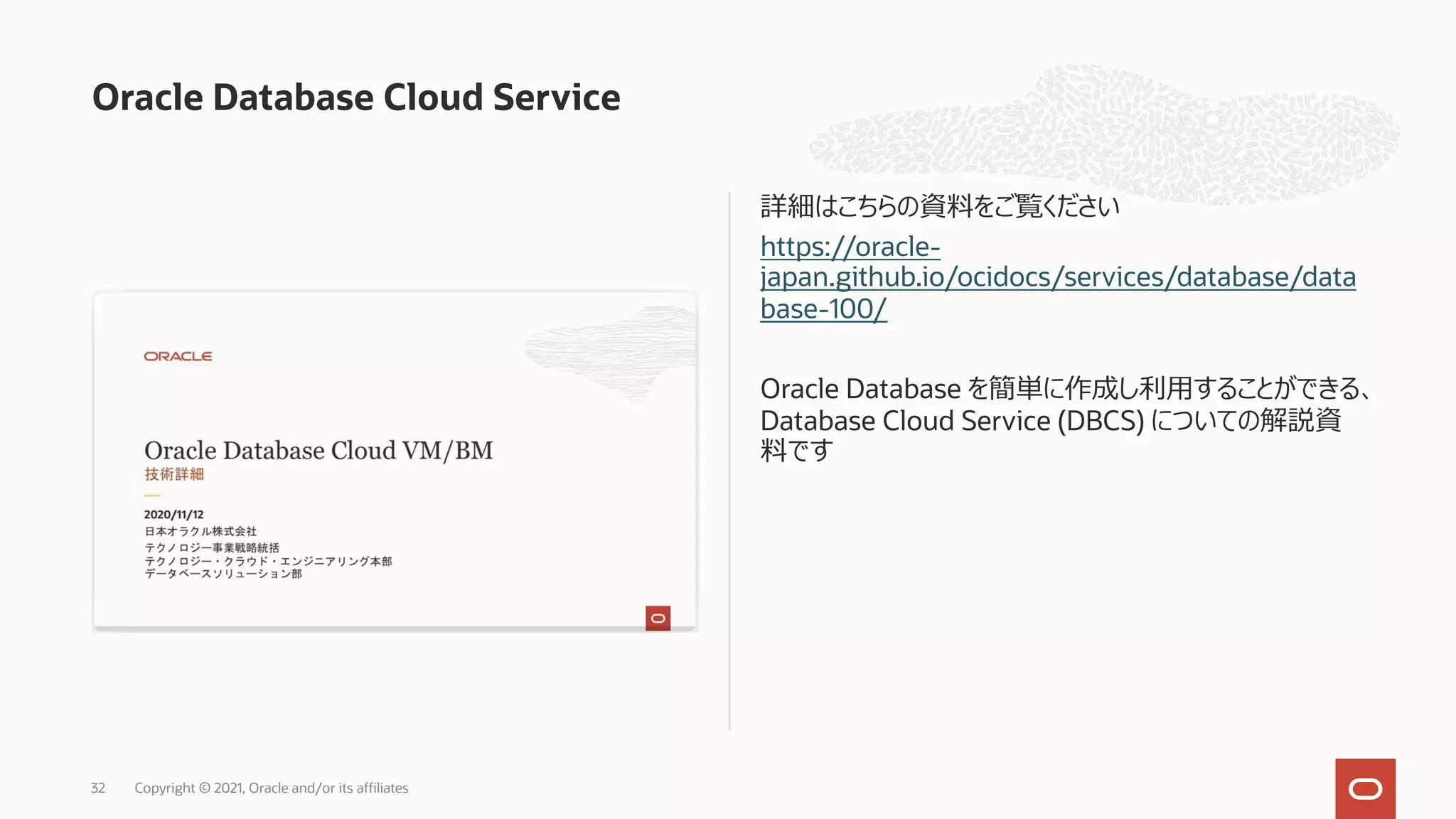Click the text '詳細はこちらの資料をご覧ください'
This screenshot has width=1456, height=819.
pyautogui.click(x=940, y=206)
